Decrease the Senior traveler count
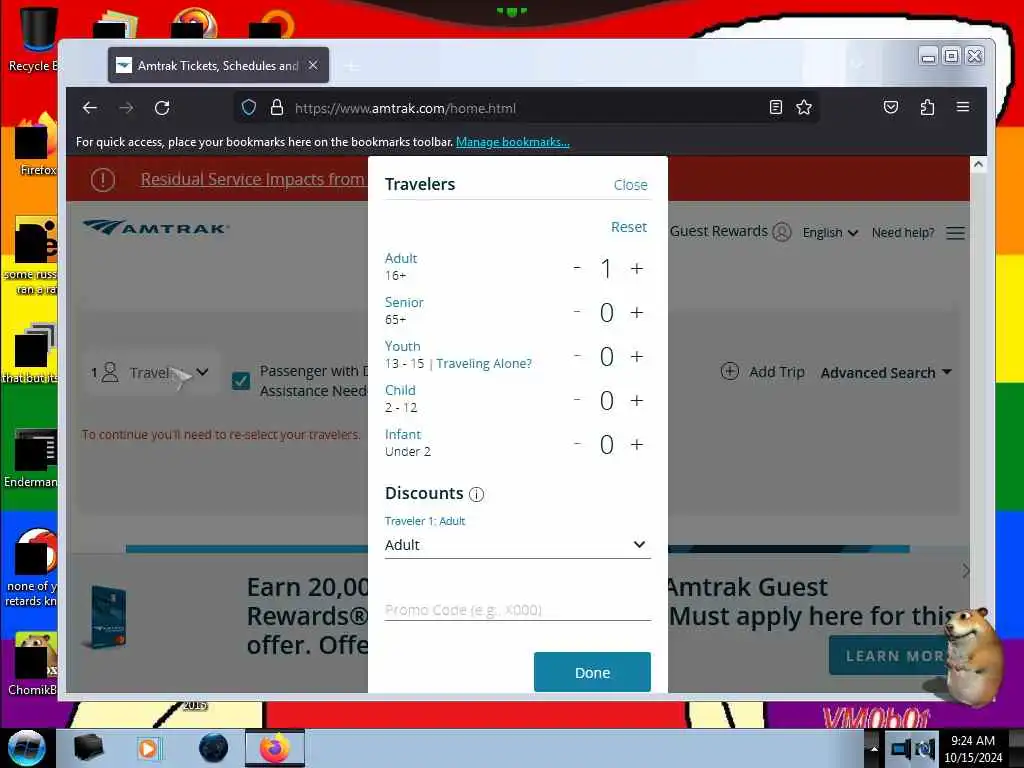 click(577, 312)
